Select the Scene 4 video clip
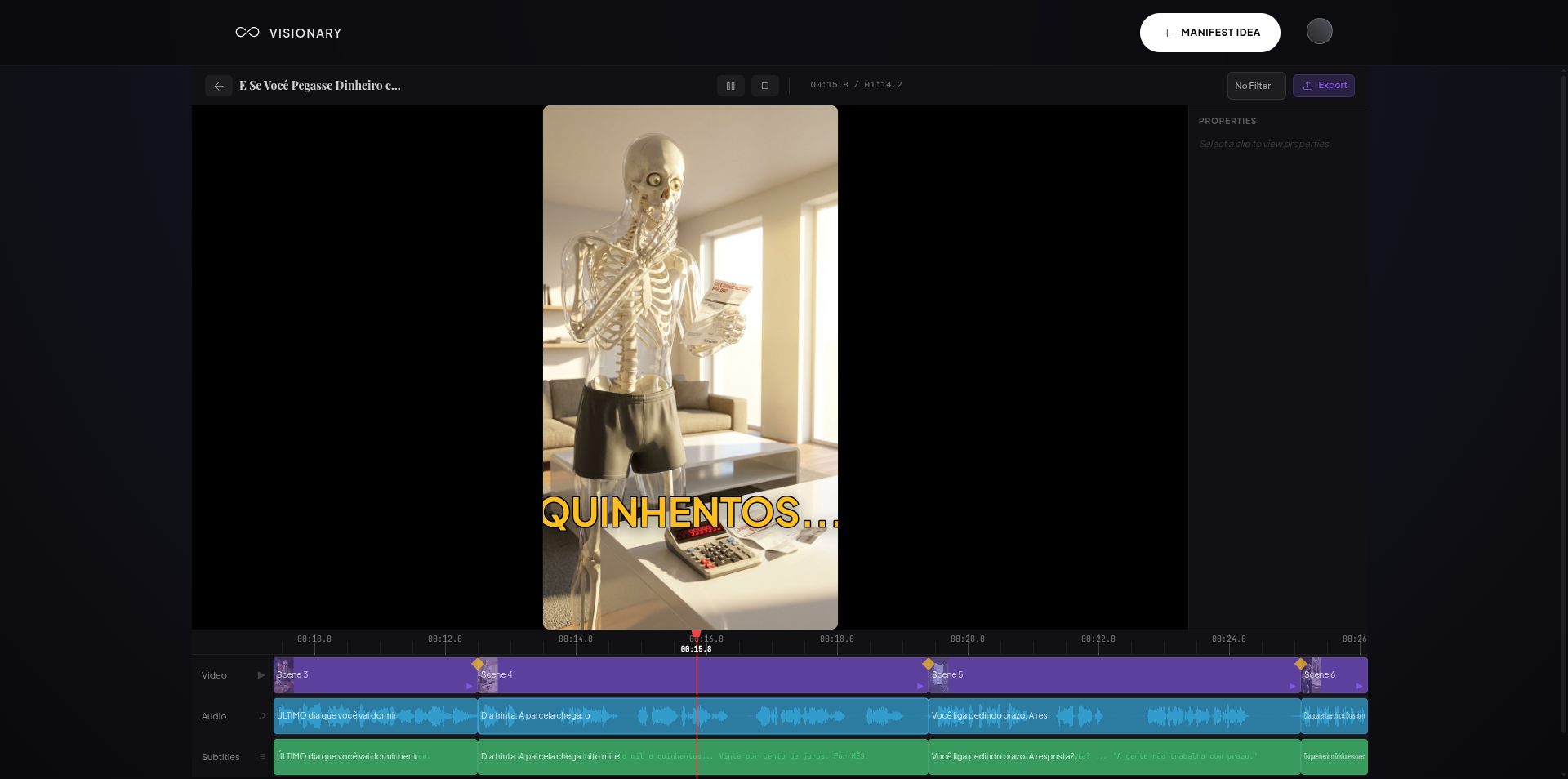Screen dimensions: 1568x779 (x=702, y=676)
